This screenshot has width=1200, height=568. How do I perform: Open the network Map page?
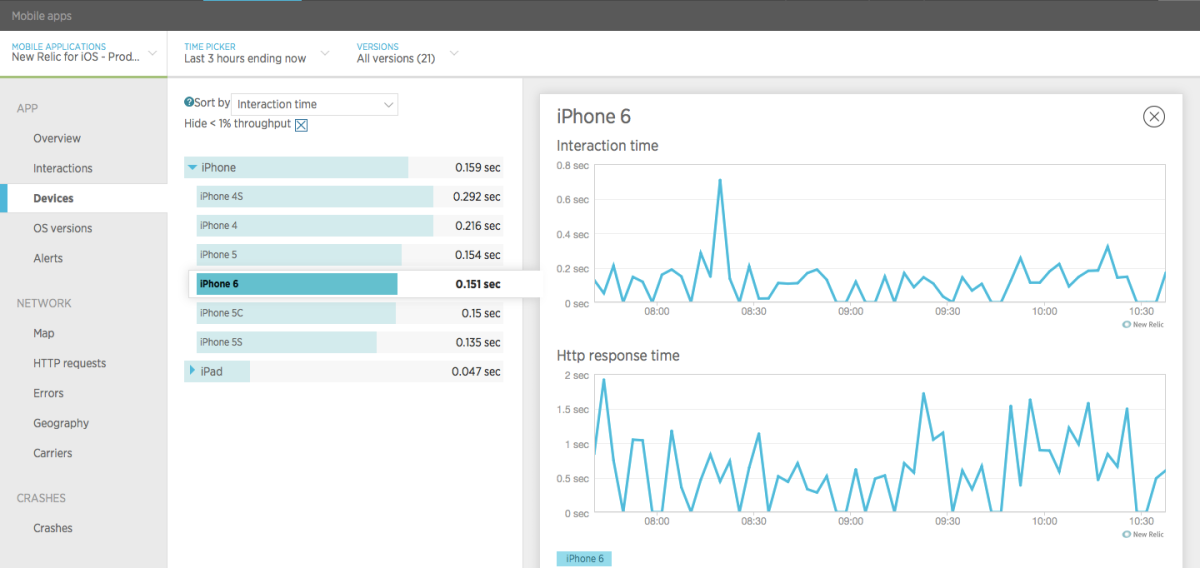coord(44,333)
